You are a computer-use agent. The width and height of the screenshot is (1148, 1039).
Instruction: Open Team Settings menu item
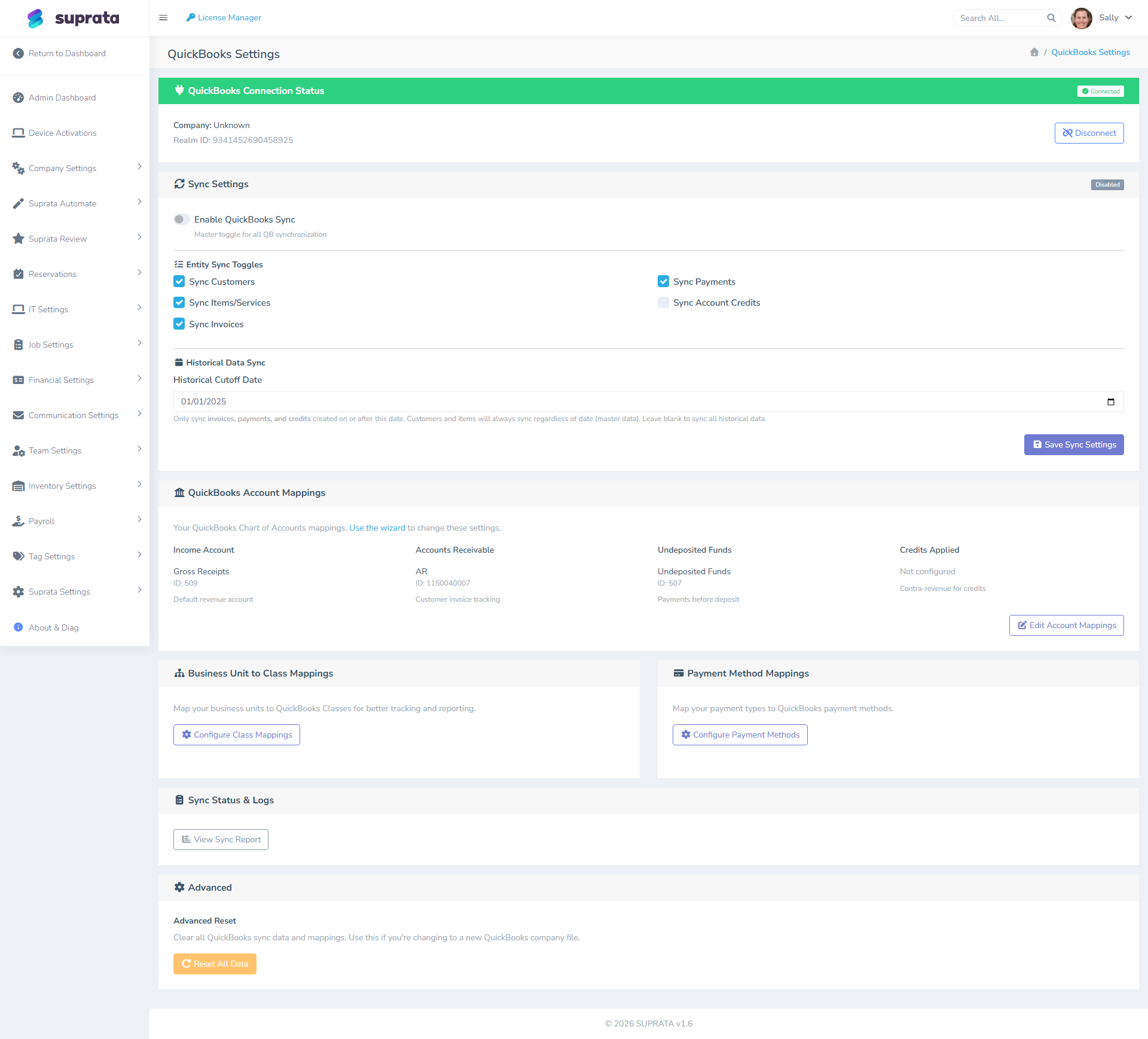coord(75,450)
